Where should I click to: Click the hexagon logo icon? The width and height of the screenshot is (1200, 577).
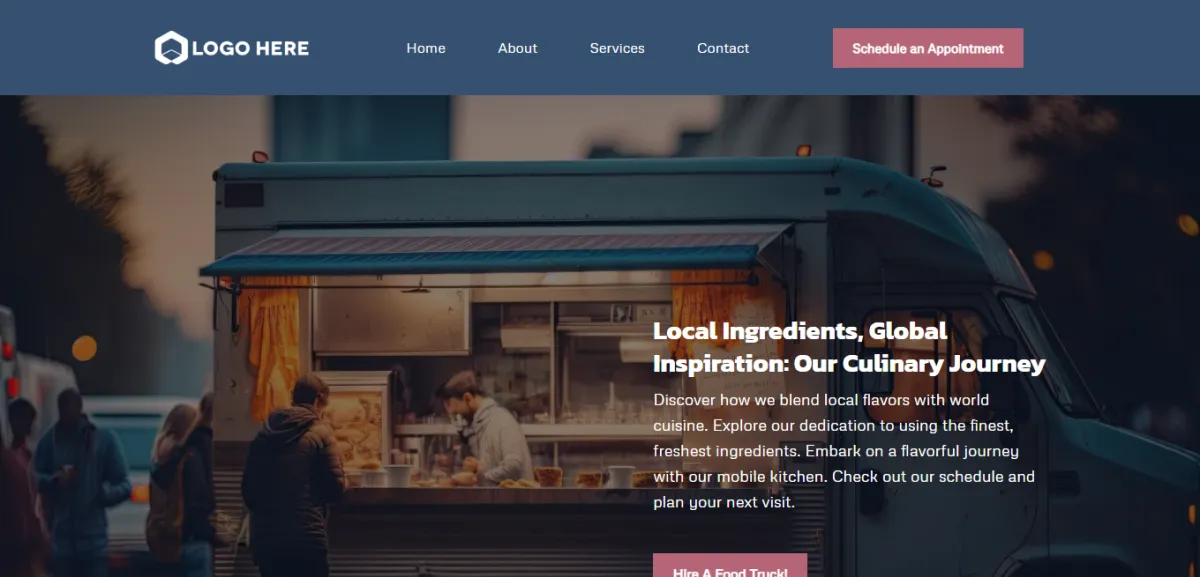point(171,48)
